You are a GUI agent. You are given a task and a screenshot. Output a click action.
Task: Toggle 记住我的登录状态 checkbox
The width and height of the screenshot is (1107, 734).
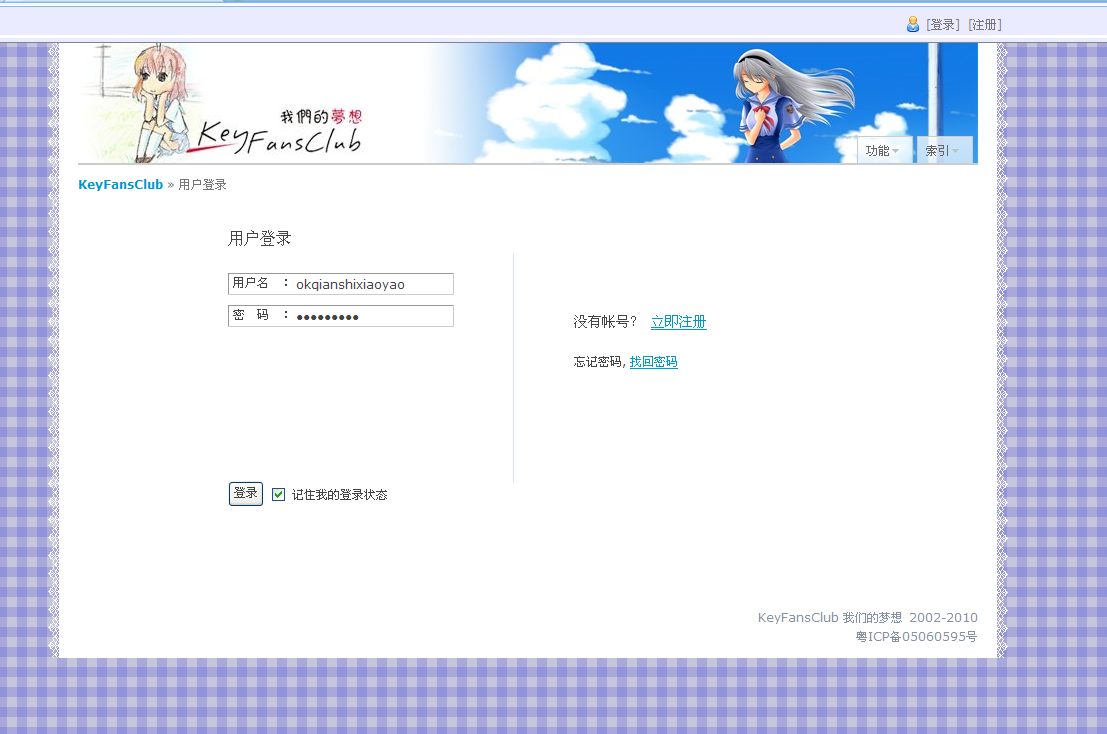tap(279, 495)
